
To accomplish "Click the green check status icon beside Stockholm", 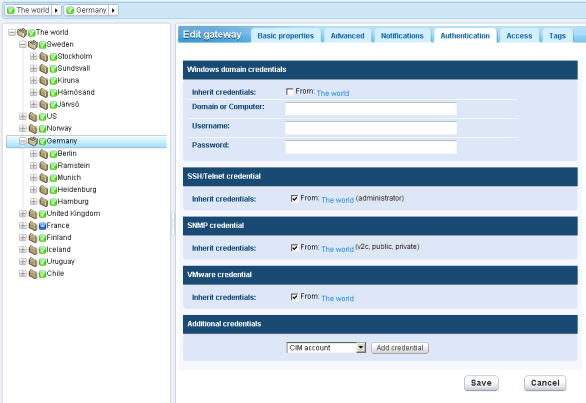I will [53, 57].
